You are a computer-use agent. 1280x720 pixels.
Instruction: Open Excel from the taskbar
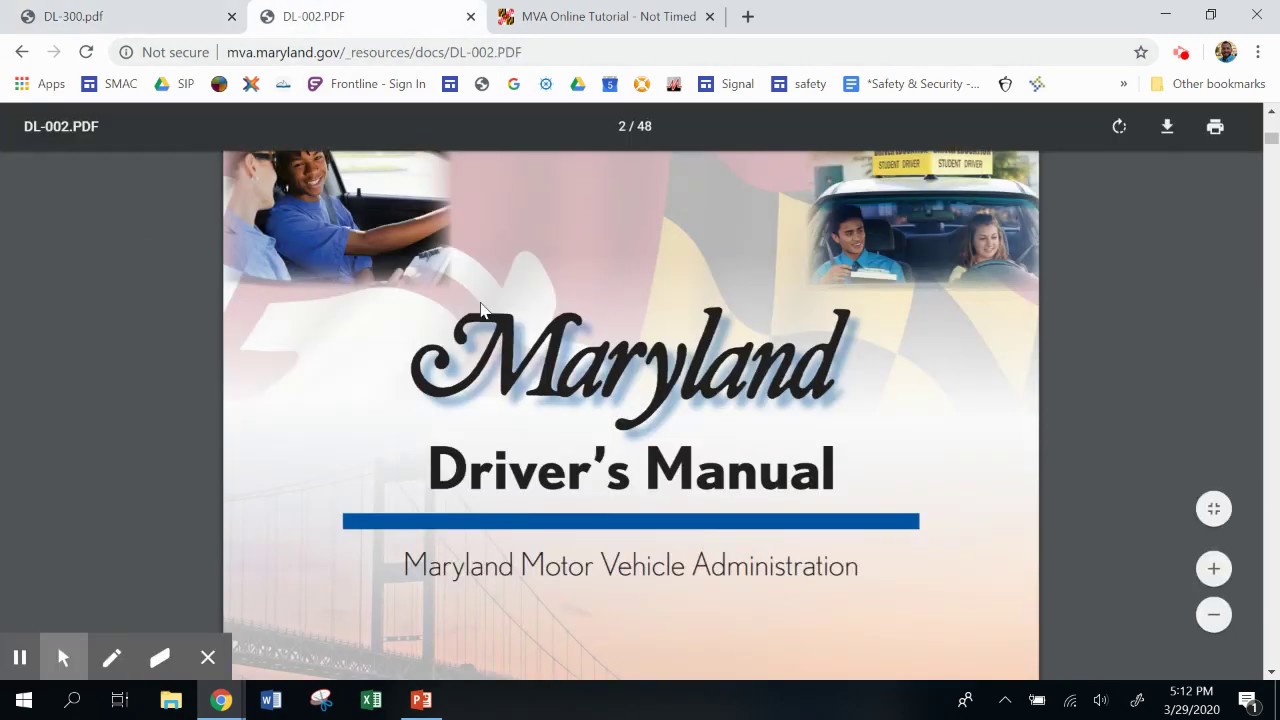tap(371, 700)
